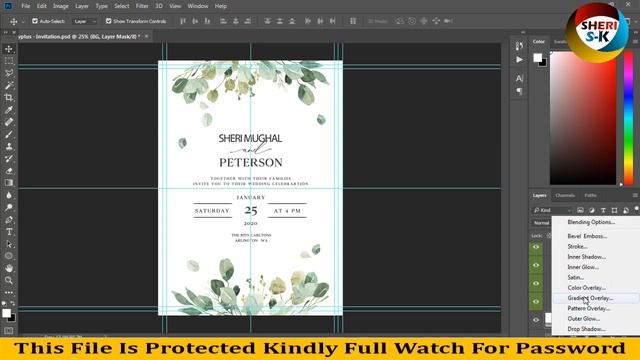The width and height of the screenshot is (640, 360).
Task: Filter layers by pixel layer icon
Action: [580, 210]
